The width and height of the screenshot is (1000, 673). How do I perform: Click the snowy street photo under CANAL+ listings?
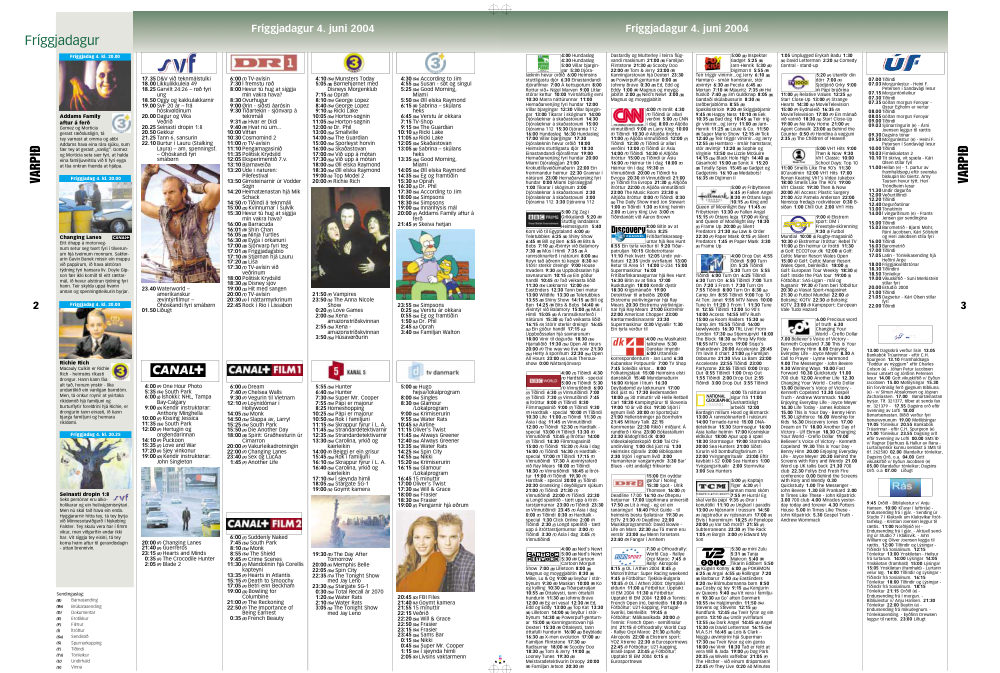point(180,501)
